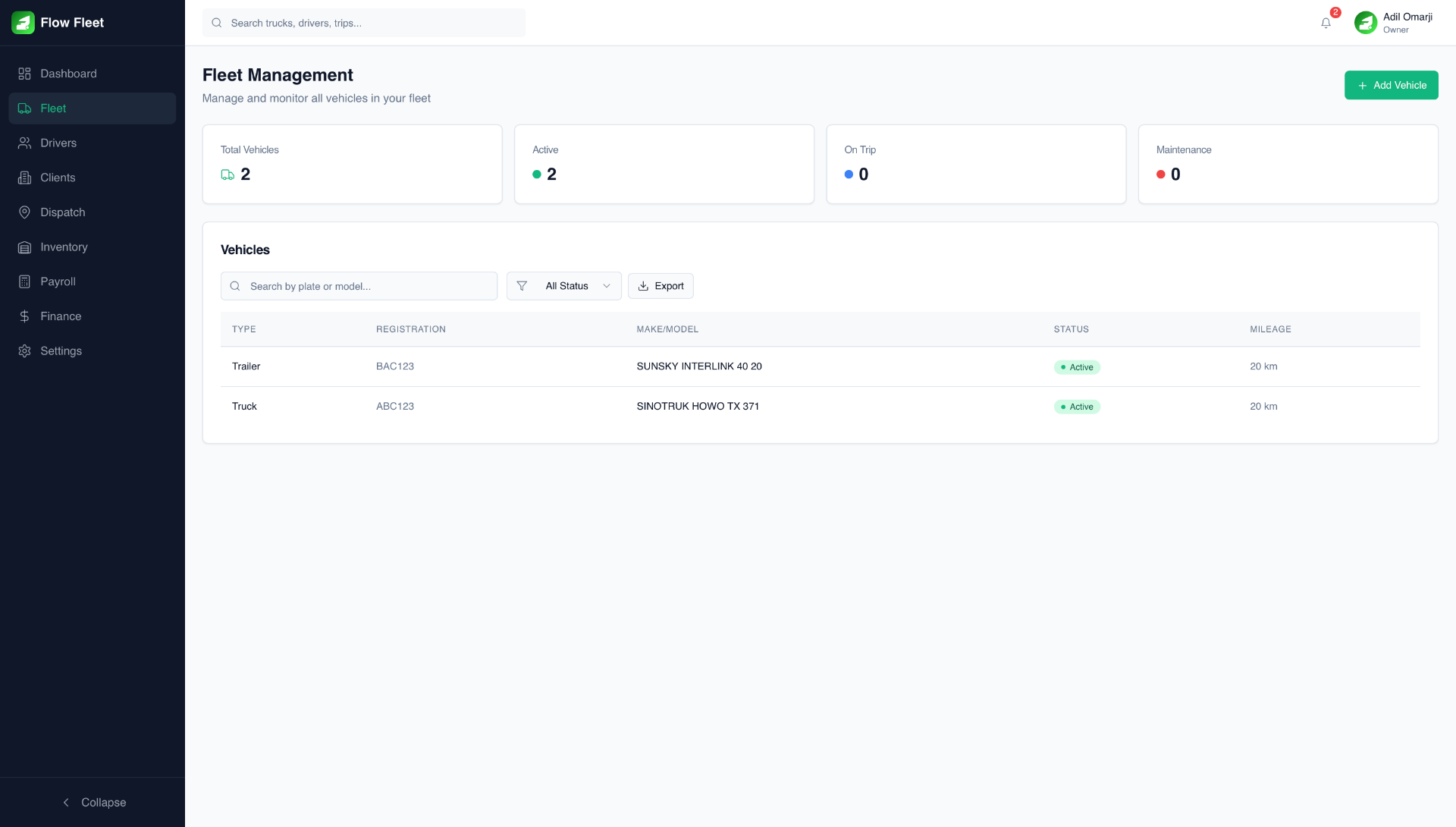Click the REGISTRATION column header
This screenshot has height=827, width=1456.
click(x=411, y=329)
